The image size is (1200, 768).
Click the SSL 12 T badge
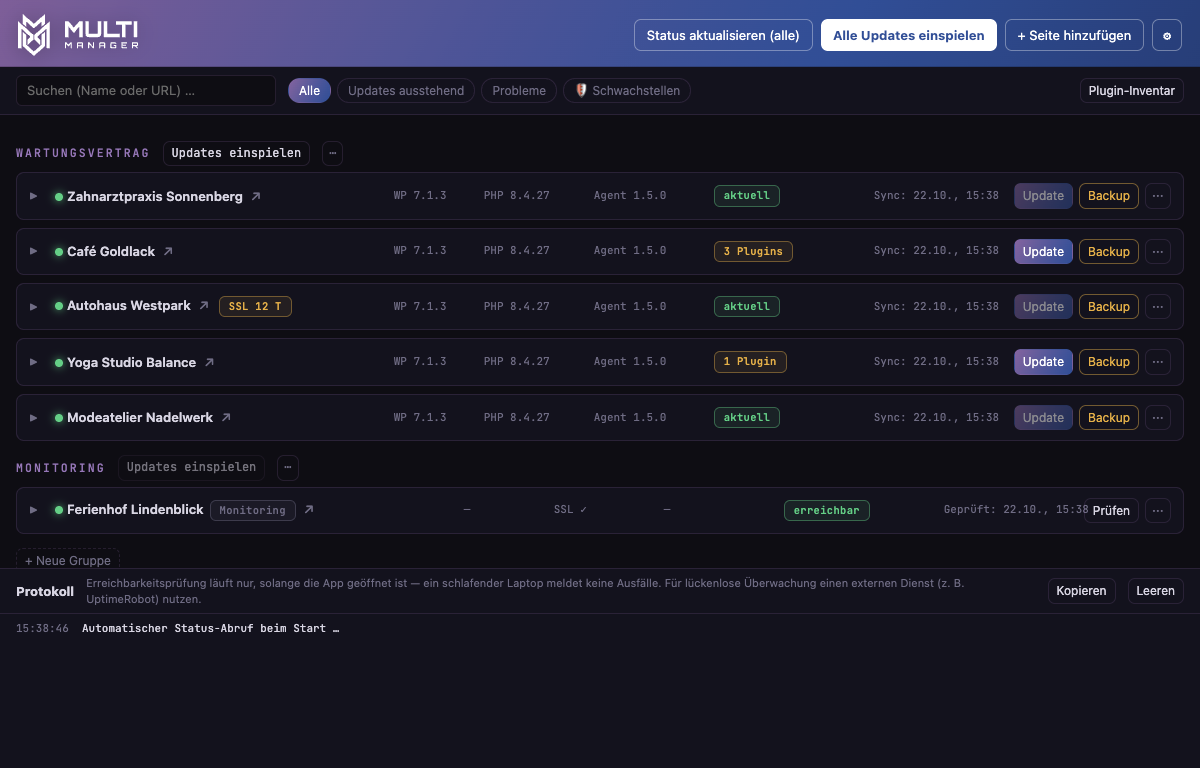click(x=255, y=306)
